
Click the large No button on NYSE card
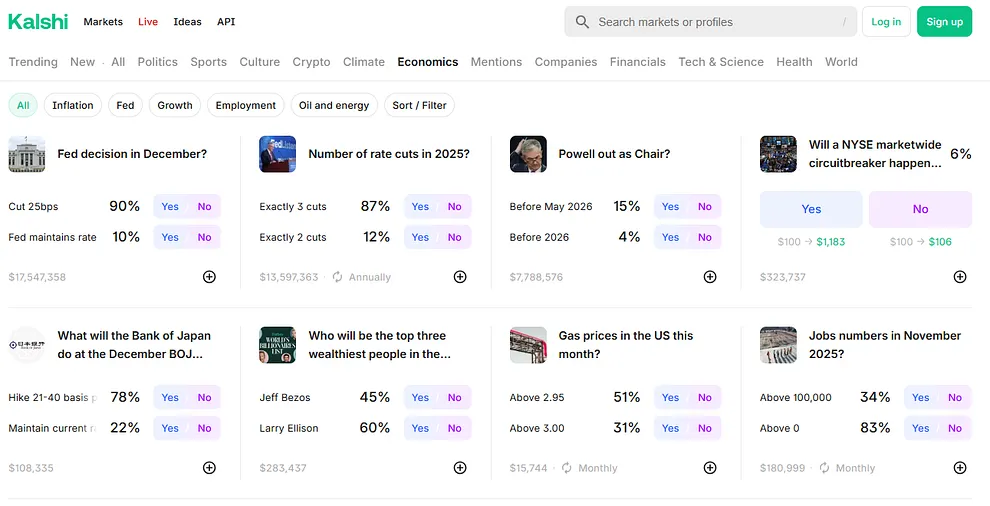(920, 210)
